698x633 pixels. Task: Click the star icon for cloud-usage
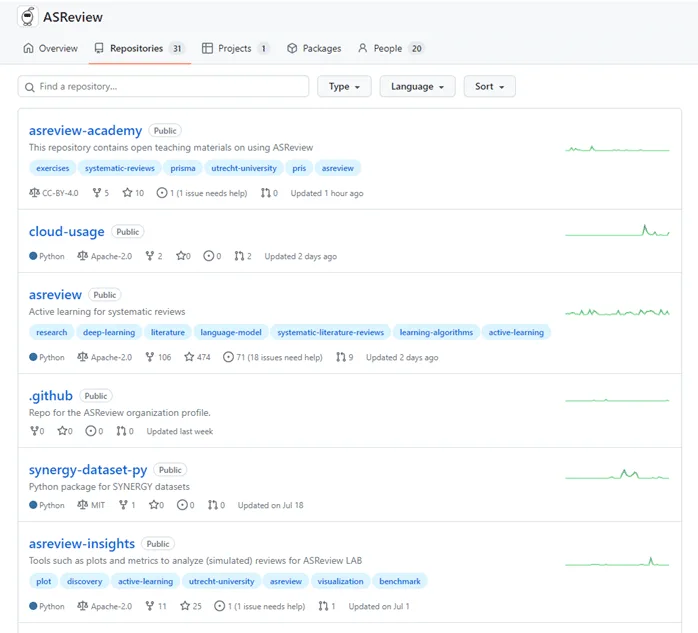[181, 256]
